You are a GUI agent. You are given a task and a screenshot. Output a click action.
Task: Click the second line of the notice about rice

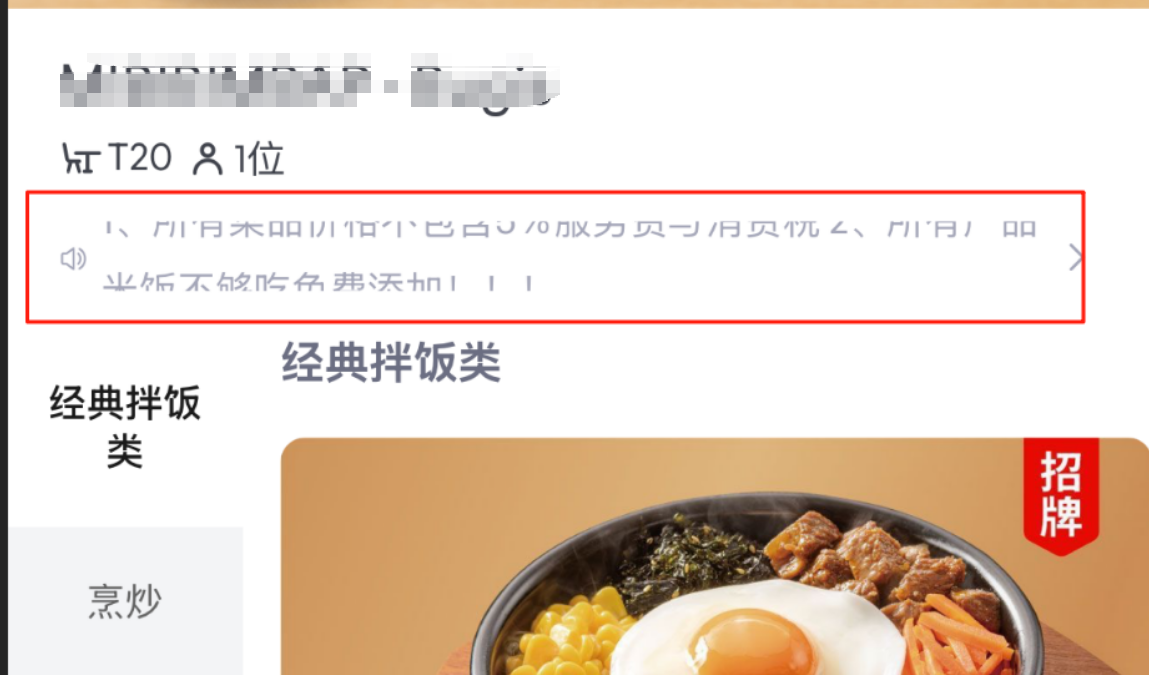click(x=319, y=282)
